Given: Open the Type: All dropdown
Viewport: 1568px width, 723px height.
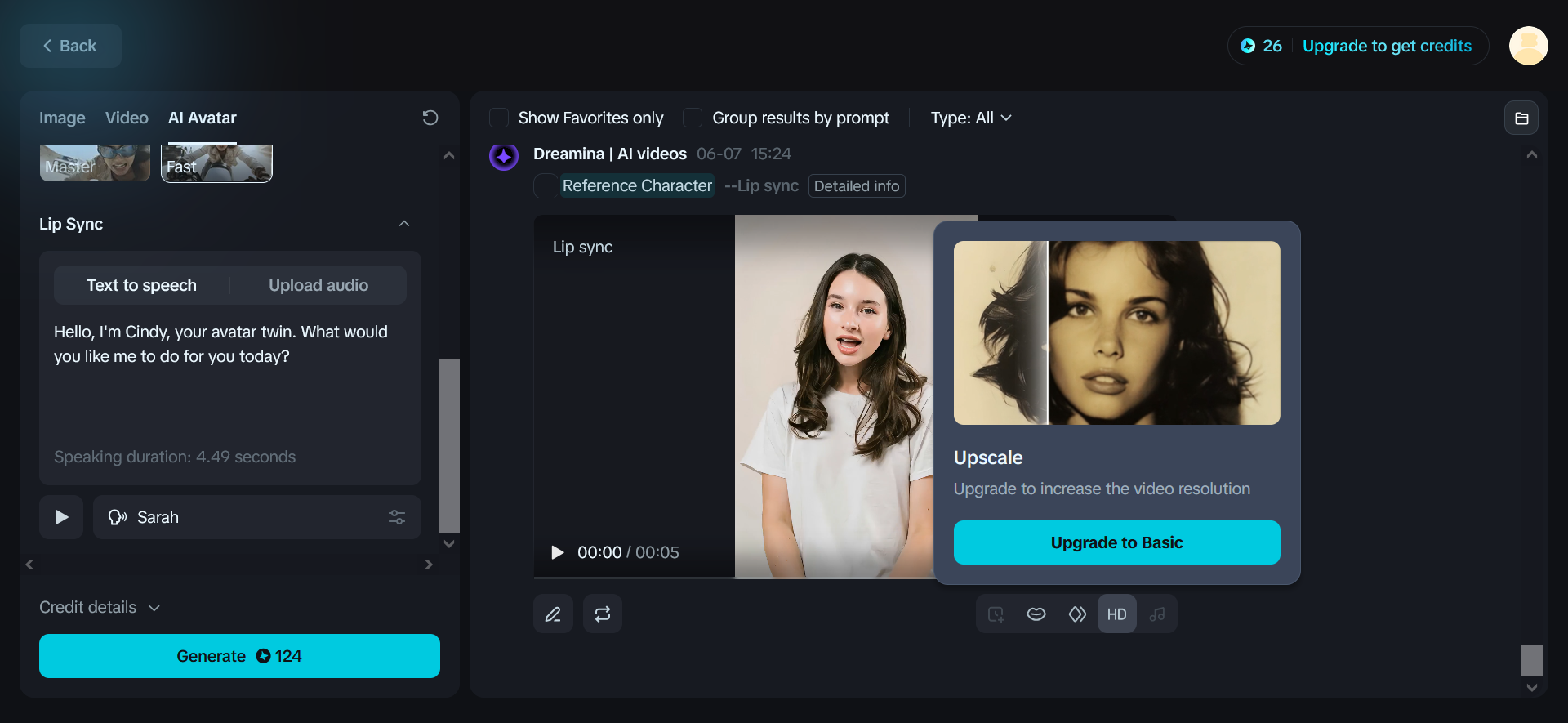Looking at the screenshot, I should click(971, 118).
